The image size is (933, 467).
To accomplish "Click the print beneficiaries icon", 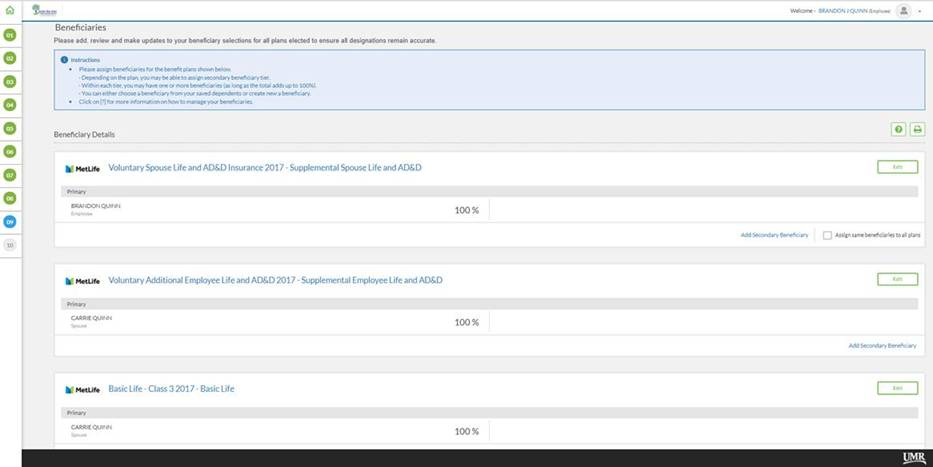I will tap(917, 129).
